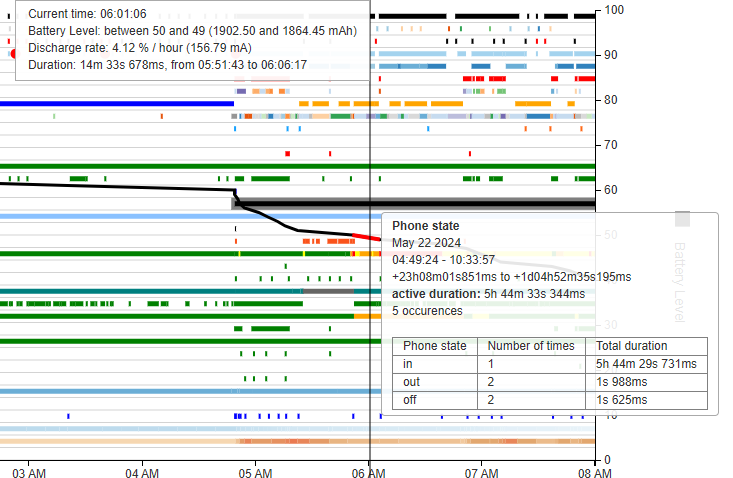
Task: Select the Battery Level between 50 and 49 line
Action: pos(193,31)
